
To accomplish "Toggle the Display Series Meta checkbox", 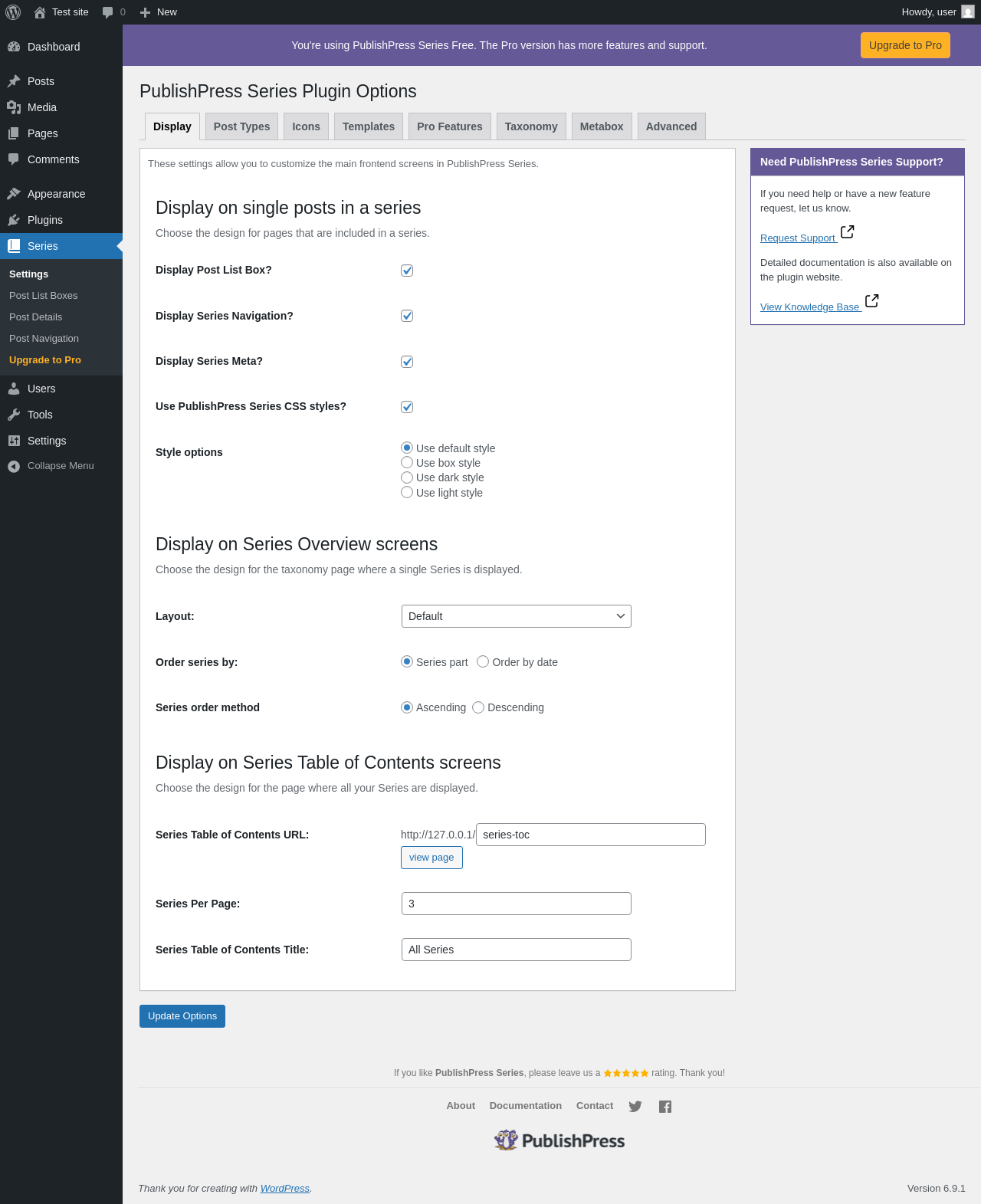I will (x=407, y=362).
